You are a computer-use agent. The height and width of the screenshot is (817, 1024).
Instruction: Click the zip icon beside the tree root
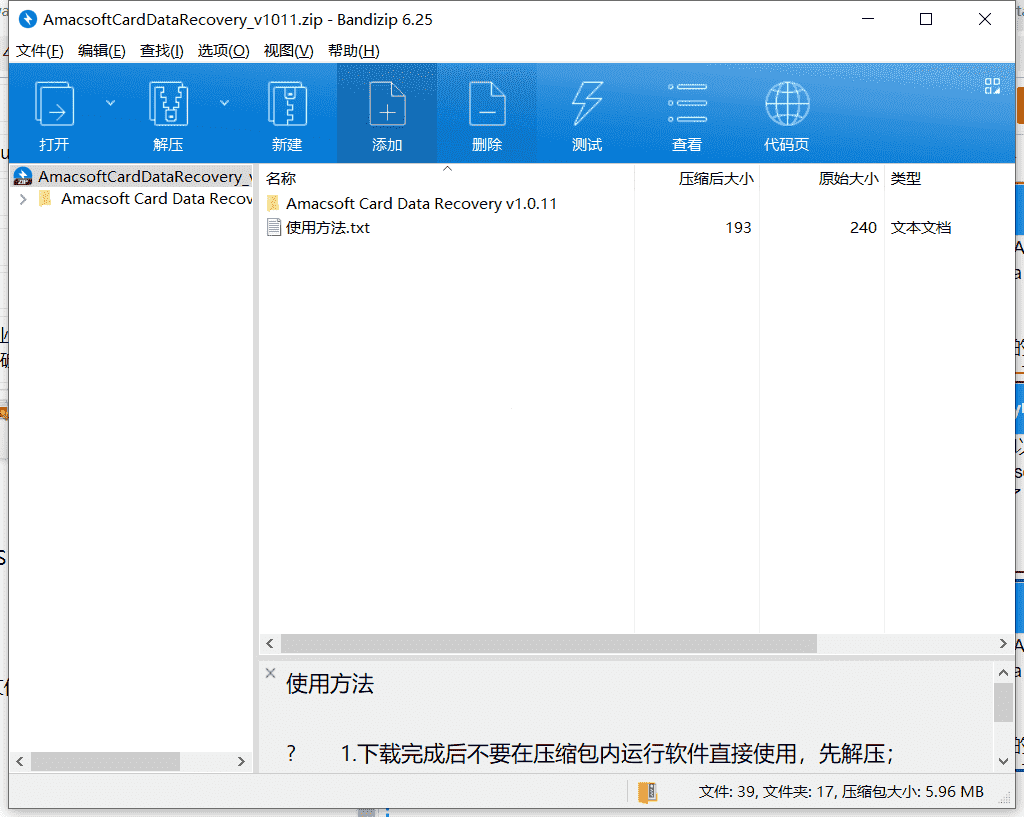(x=23, y=176)
